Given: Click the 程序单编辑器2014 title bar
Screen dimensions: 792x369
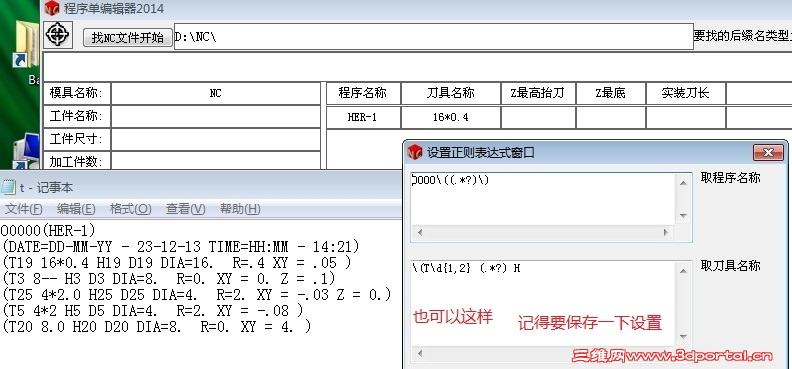Looking at the screenshot, I should click(x=416, y=9).
